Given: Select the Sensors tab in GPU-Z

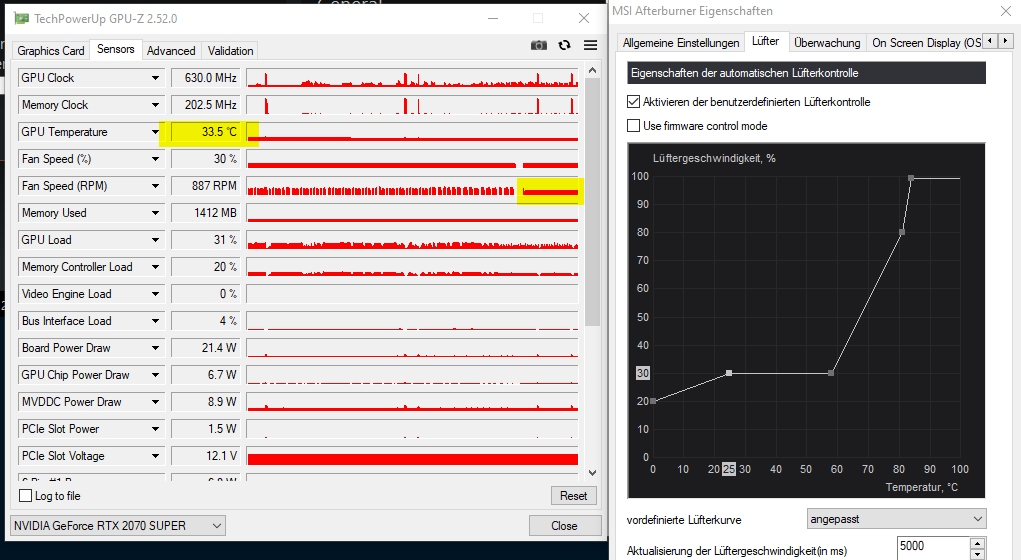Looking at the screenshot, I should coord(116,49).
